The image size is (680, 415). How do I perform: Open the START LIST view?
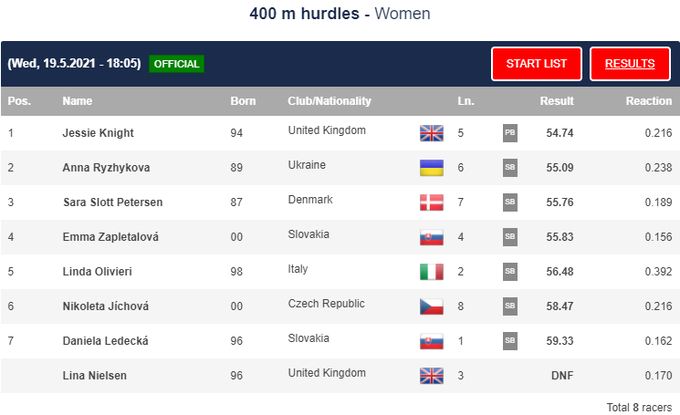[x=536, y=64]
